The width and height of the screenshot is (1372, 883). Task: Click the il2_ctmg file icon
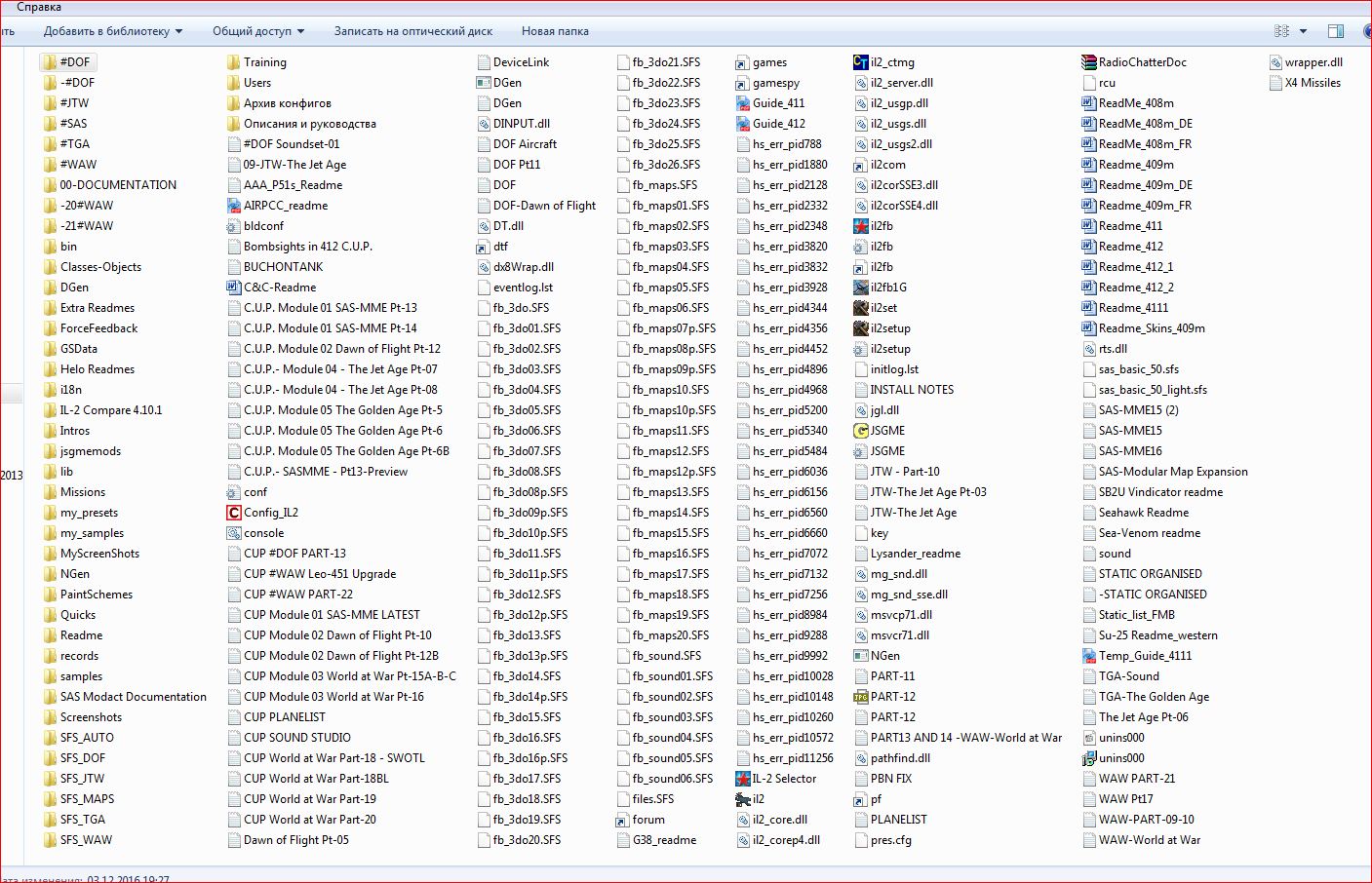860,62
